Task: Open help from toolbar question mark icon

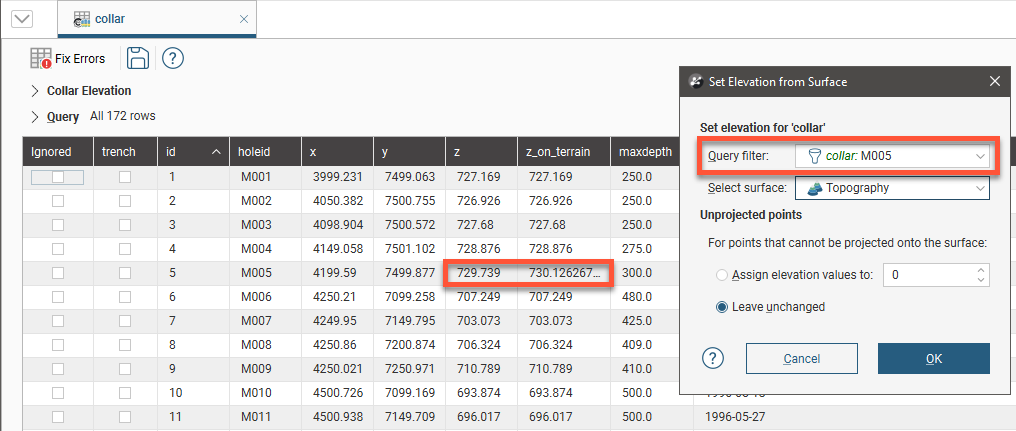Action: pos(172,59)
